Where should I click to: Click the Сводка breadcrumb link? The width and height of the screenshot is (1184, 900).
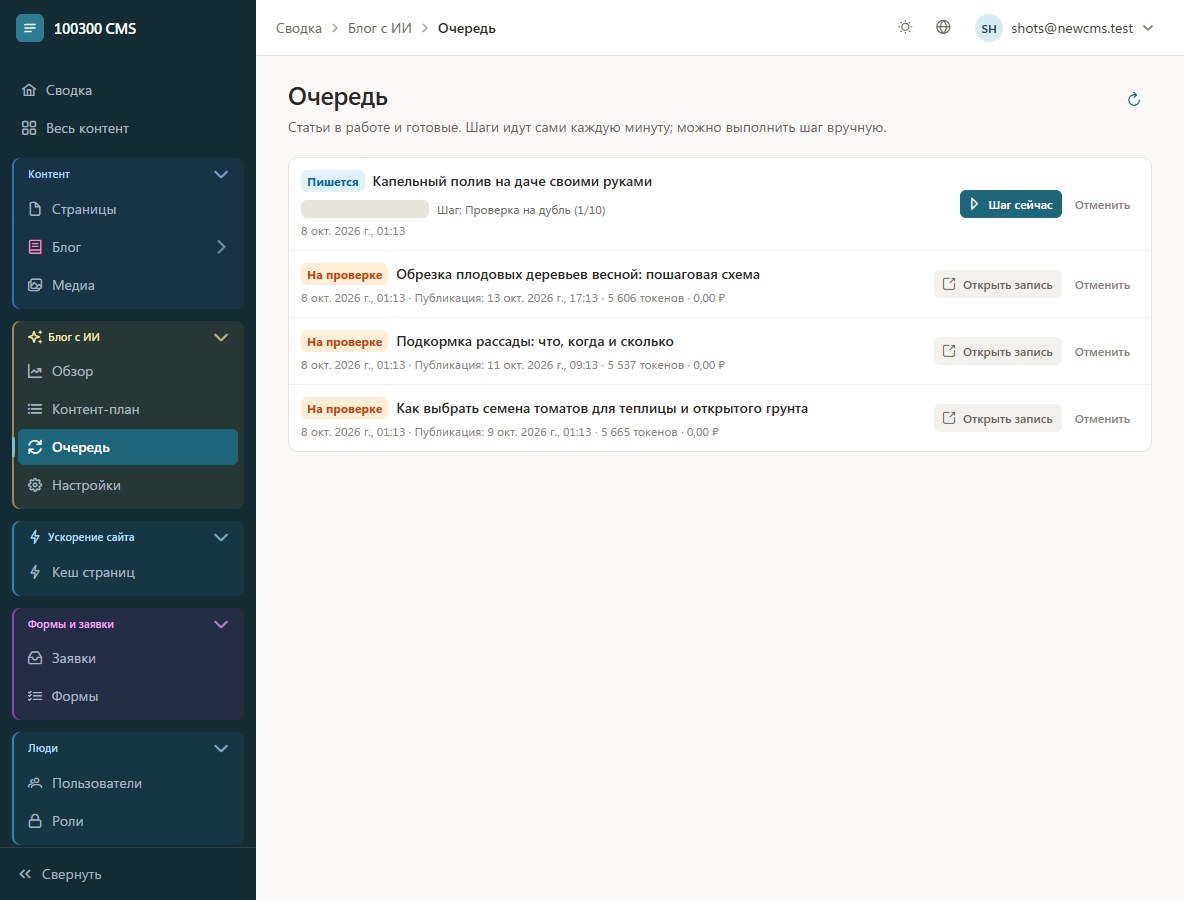(x=298, y=29)
